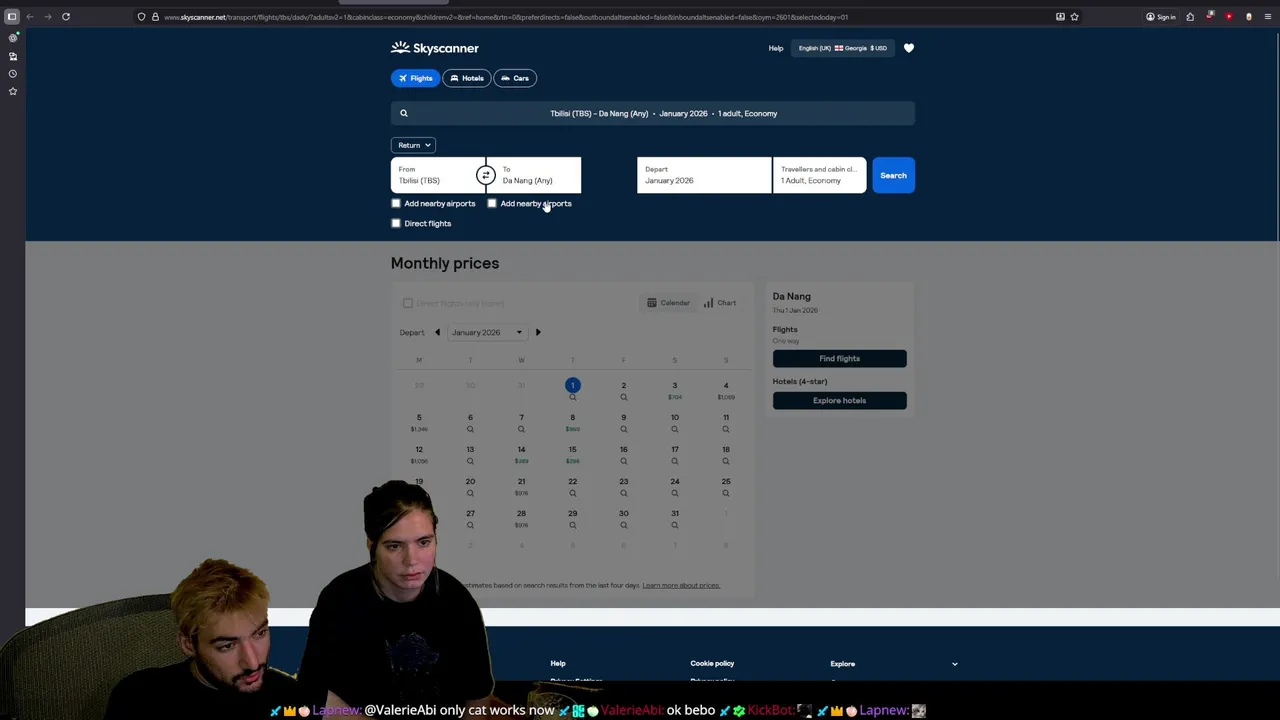Click the AI chatbot sidebar icon
Image resolution: width=1280 pixels, height=720 pixels.
13,38
